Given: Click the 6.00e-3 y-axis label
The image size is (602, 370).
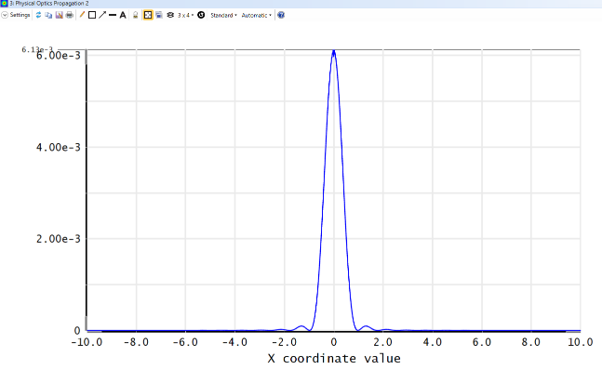Looking at the screenshot, I should 58,56.
